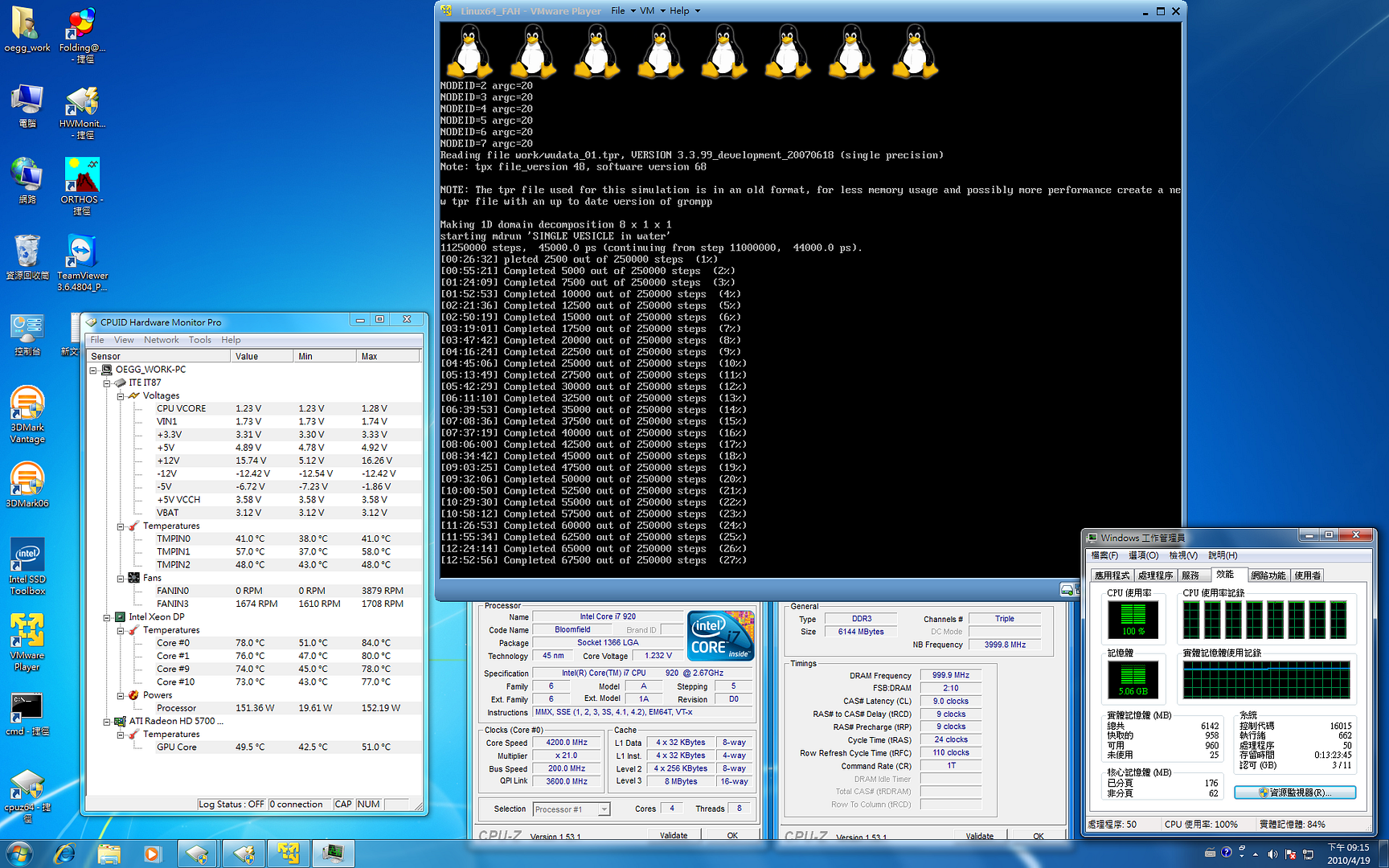Click Log Status : OFF in status bar
The width and height of the screenshot is (1389, 868).
(231, 804)
